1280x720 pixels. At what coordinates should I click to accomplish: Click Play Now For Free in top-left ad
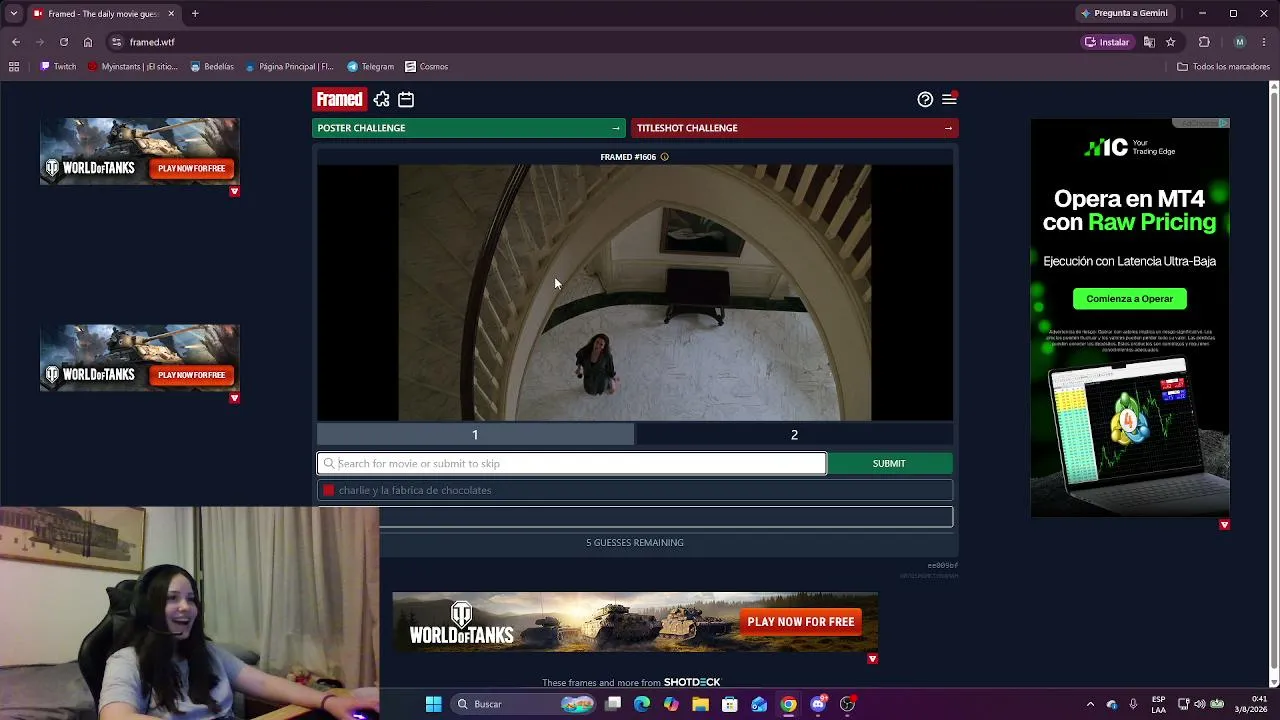click(191, 168)
